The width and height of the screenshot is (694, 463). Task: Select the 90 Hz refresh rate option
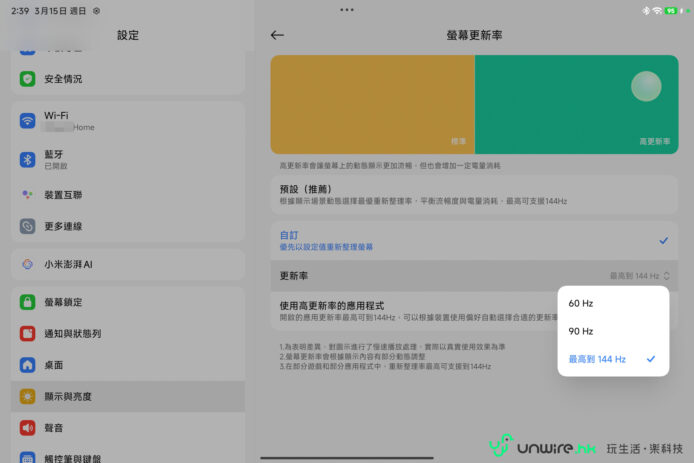[x=581, y=331]
